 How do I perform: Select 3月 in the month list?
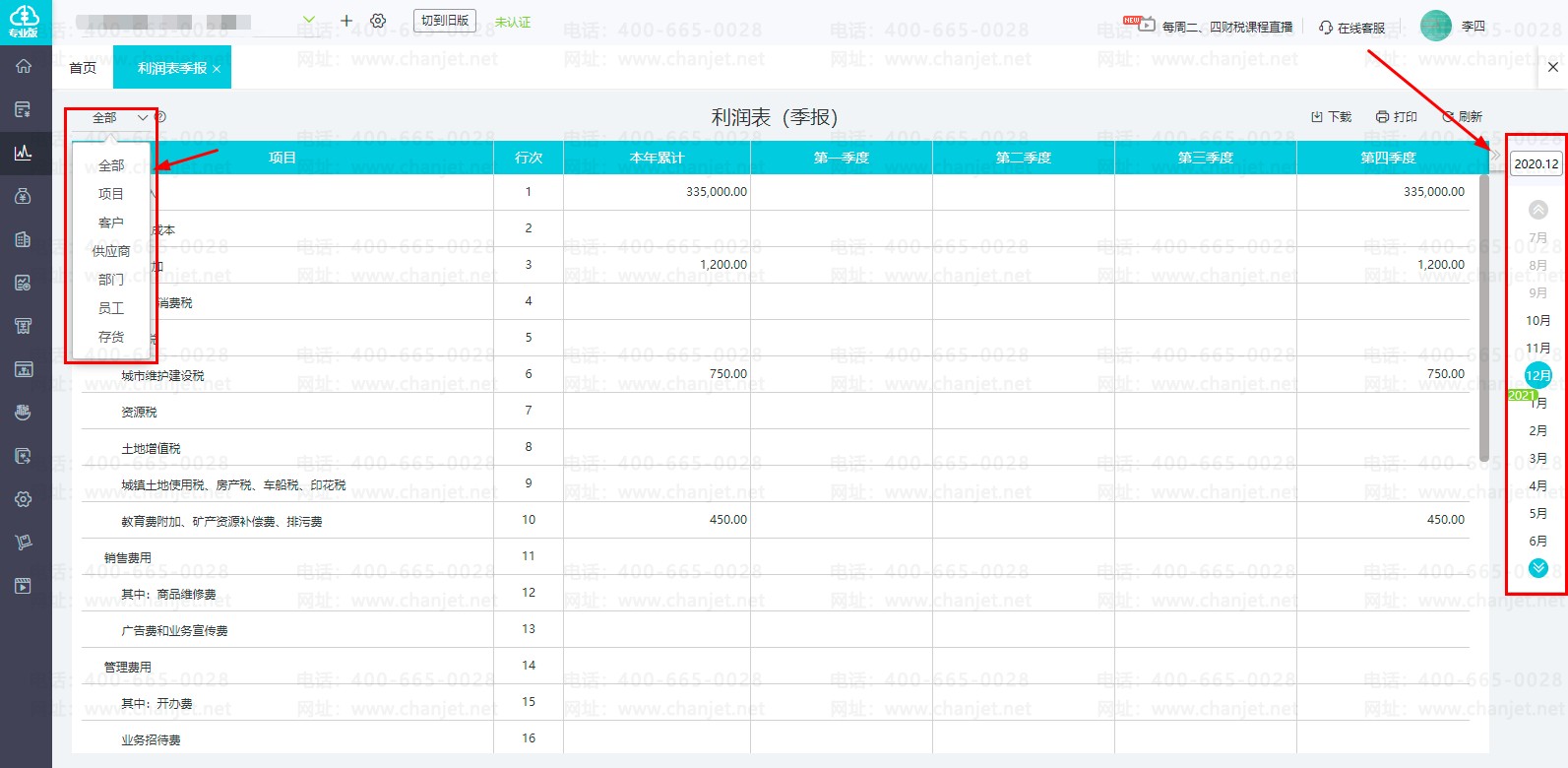pyautogui.click(x=1538, y=458)
